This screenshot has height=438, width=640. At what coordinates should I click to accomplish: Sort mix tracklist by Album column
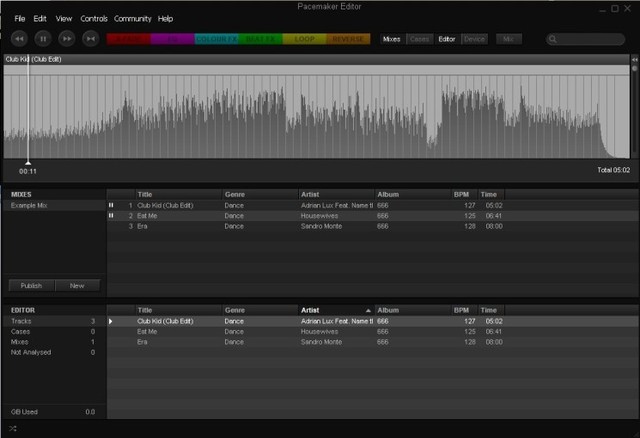(413, 194)
